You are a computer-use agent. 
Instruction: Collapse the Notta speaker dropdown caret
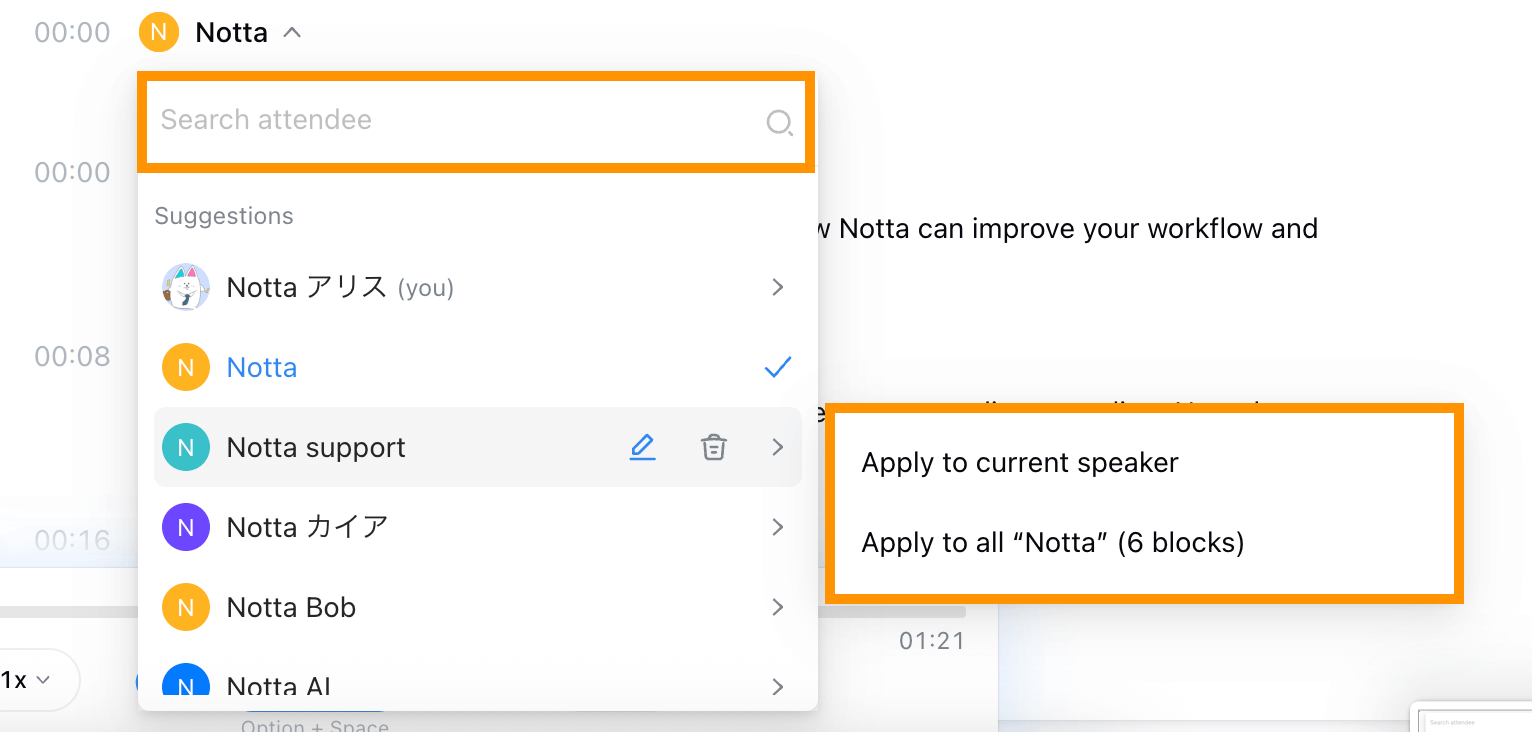click(291, 33)
